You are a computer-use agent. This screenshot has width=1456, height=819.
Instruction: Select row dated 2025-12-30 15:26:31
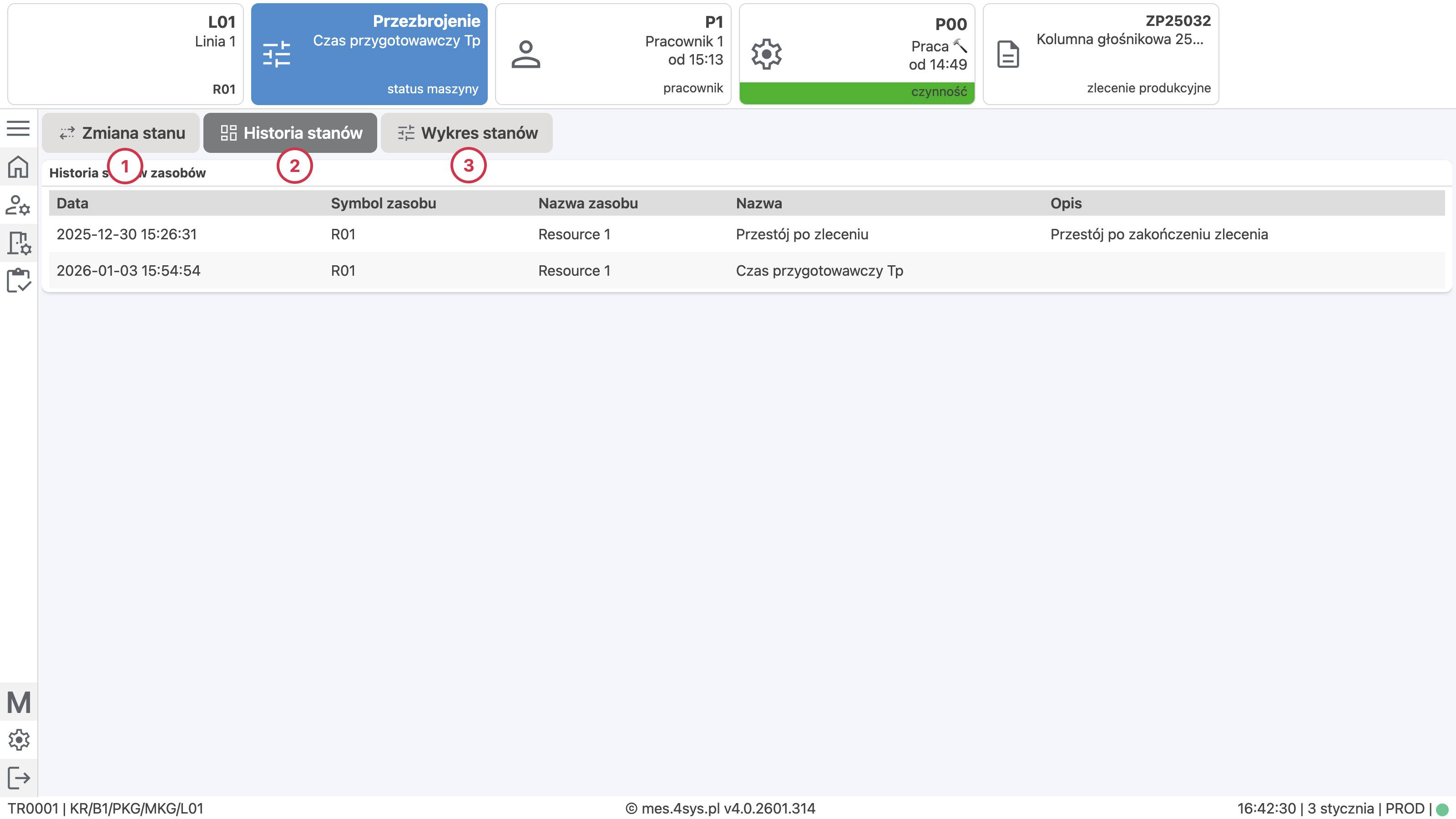126,235
